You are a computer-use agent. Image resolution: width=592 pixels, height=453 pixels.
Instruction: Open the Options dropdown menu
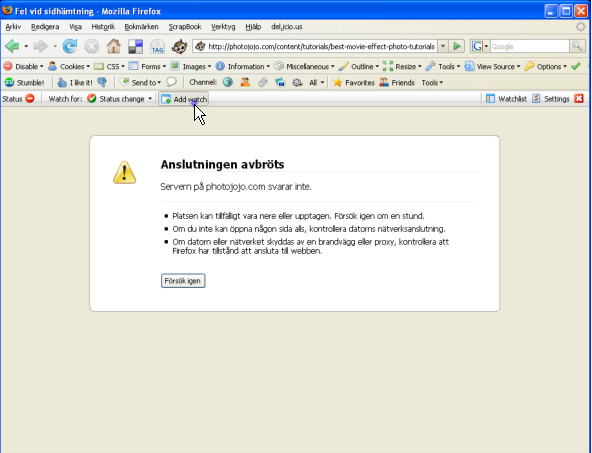coord(546,66)
